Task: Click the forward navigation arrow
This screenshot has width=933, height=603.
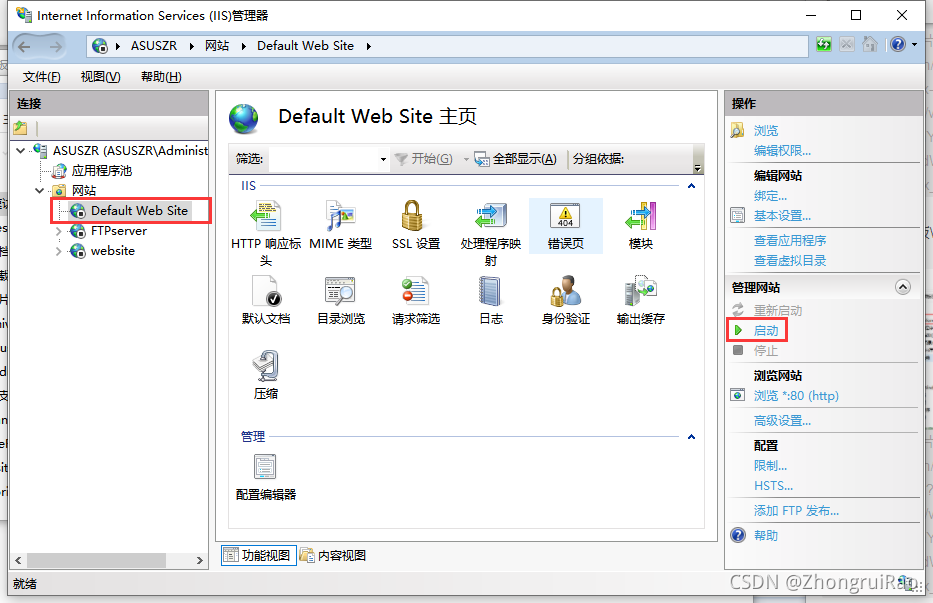Action: (55, 46)
